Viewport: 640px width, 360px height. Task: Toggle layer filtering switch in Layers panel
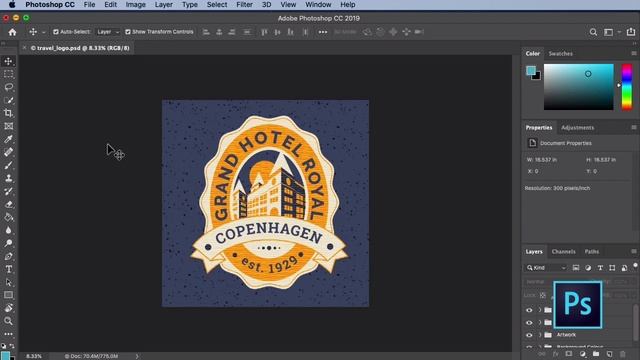(635, 265)
